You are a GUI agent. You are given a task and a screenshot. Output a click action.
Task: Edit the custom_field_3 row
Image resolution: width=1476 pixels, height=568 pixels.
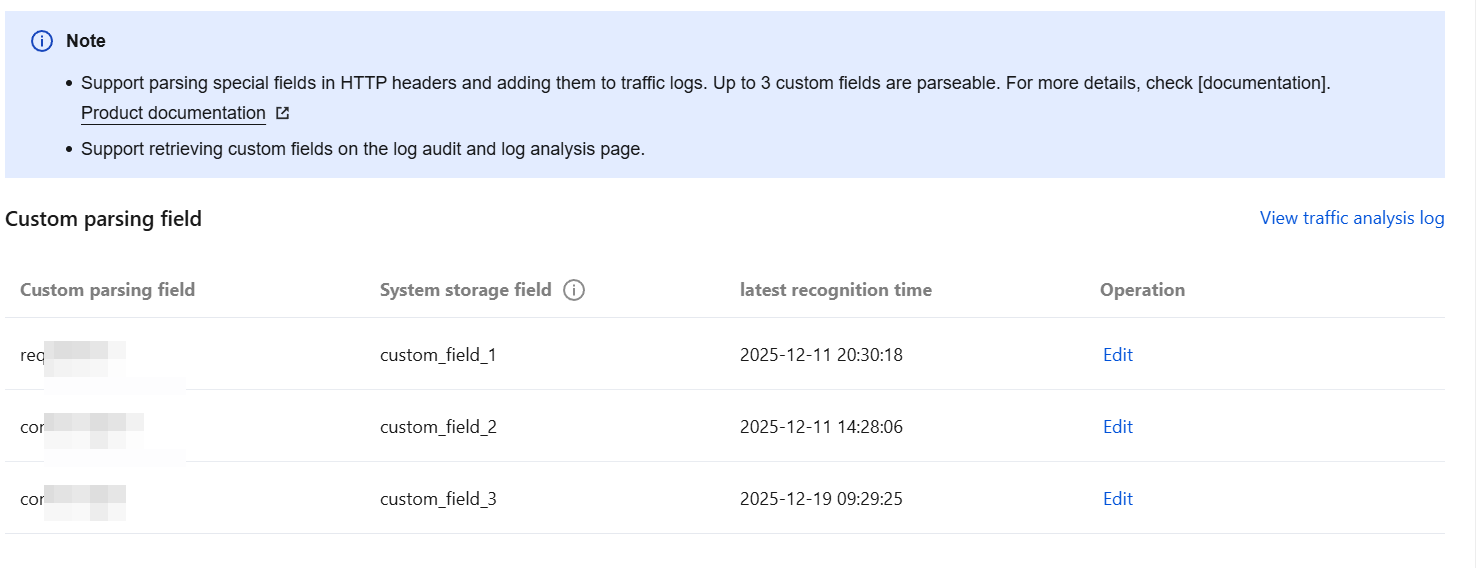click(x=1117, y=499)
